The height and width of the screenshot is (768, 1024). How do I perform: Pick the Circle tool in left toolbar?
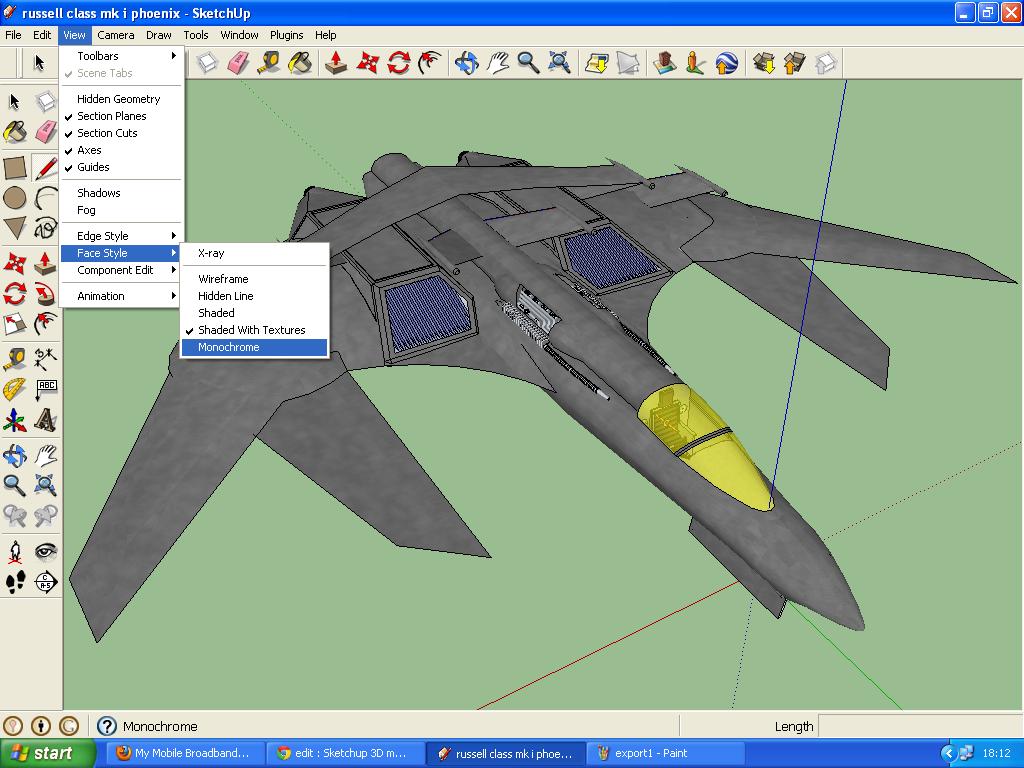(15, 198)
